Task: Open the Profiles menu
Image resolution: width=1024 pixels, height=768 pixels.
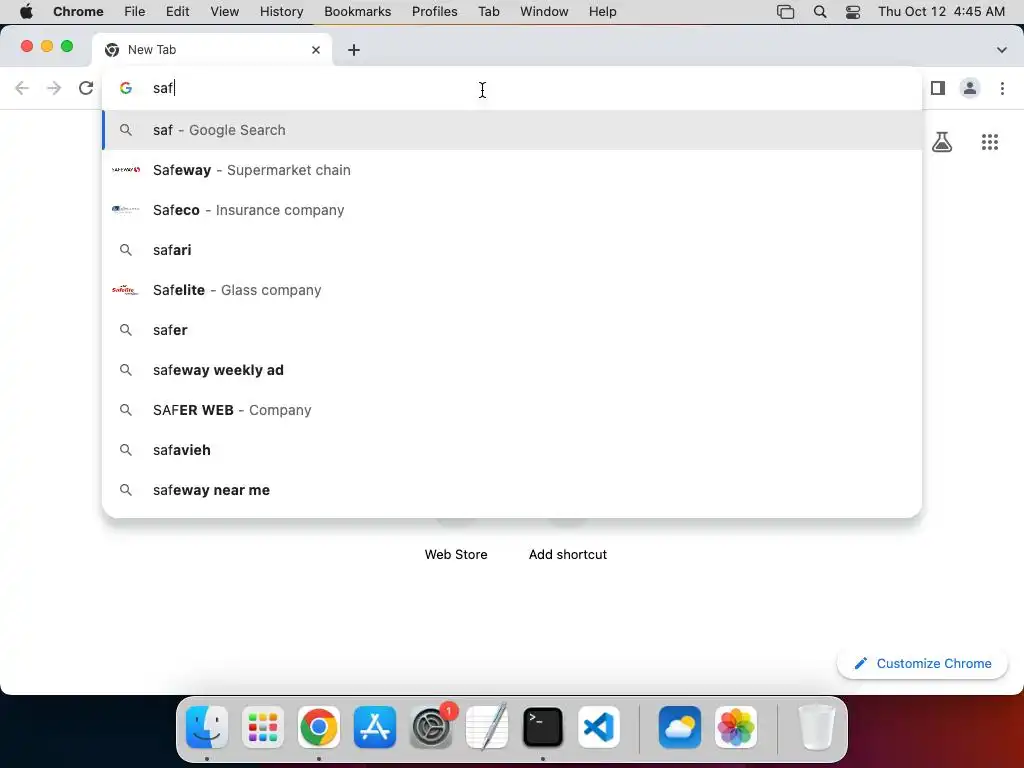Action: [x=434, y=11]
